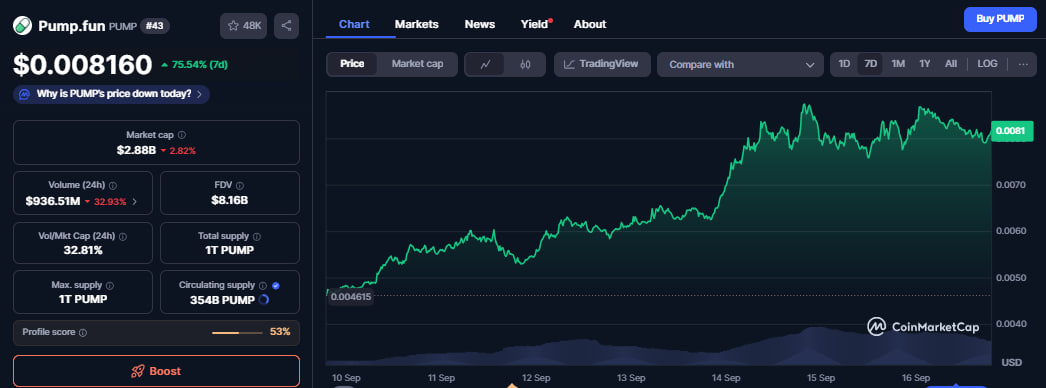Click the $0.008160 price value

tap(83, 65)
